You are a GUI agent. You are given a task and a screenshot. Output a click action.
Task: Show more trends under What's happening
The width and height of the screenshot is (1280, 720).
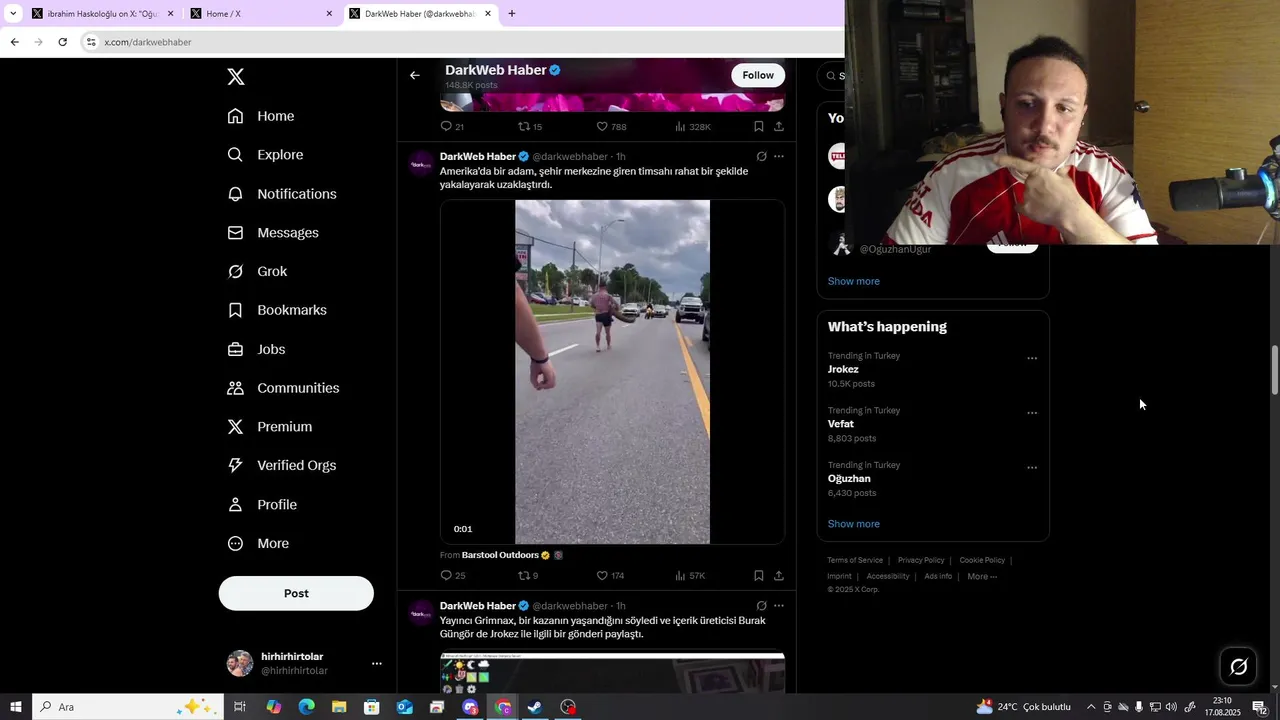[x=854, y=524]
